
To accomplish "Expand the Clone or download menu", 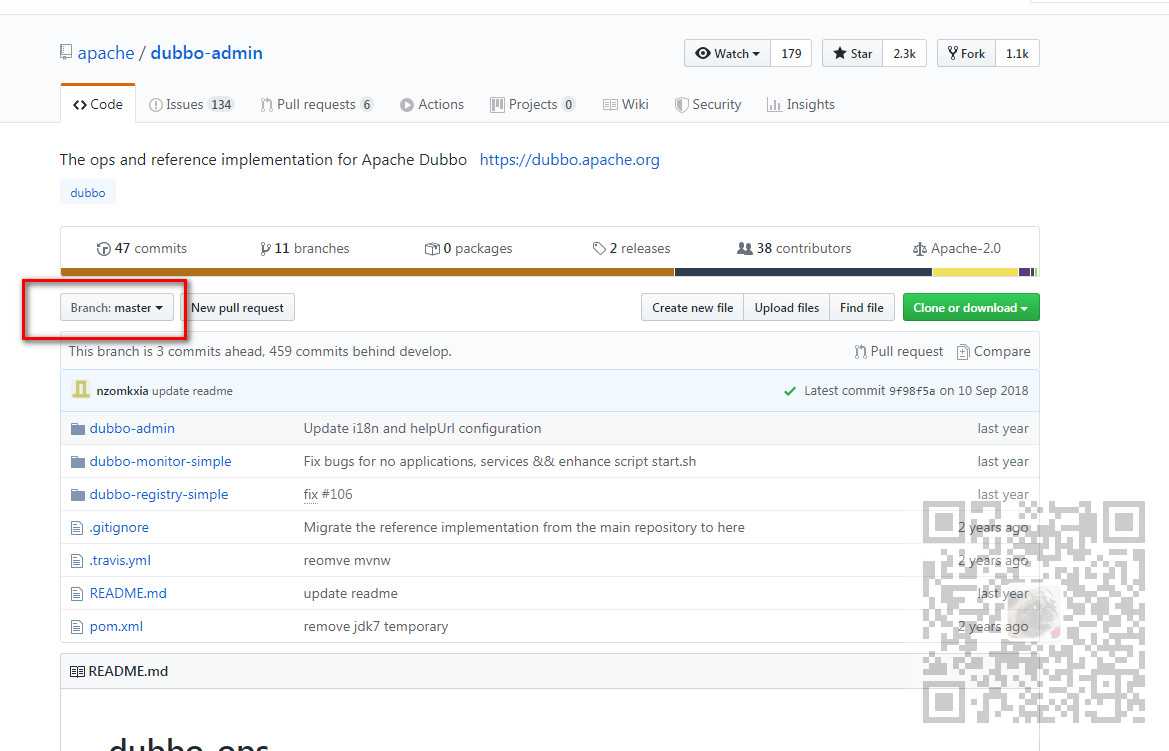I will pyautogui.click(x=971, y=307).
